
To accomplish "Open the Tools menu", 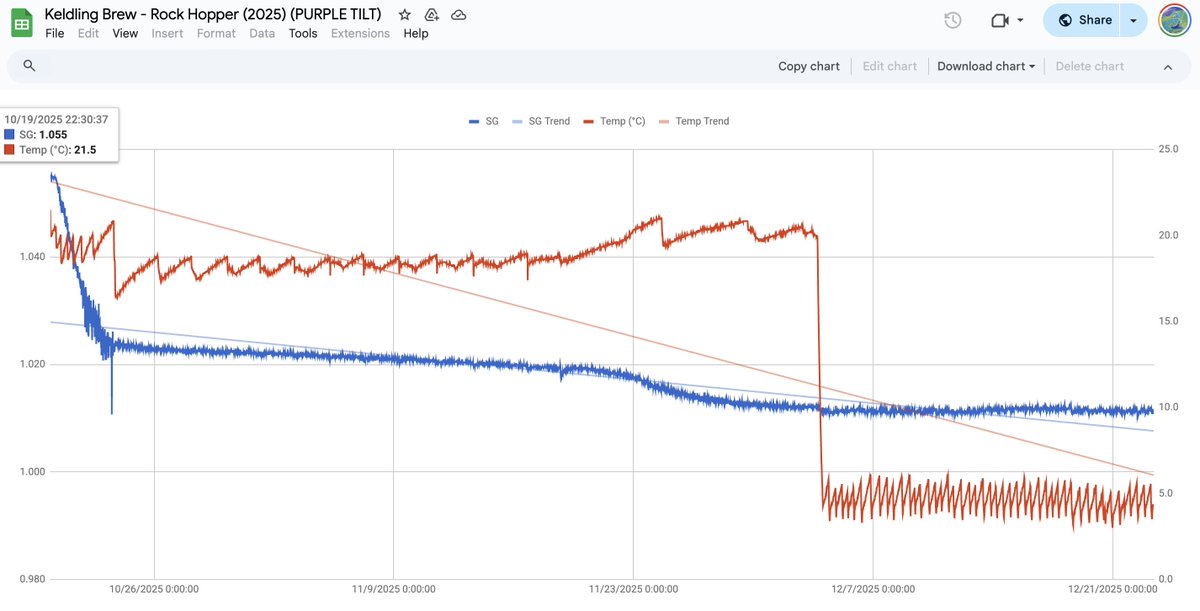I will pos(303,33).
